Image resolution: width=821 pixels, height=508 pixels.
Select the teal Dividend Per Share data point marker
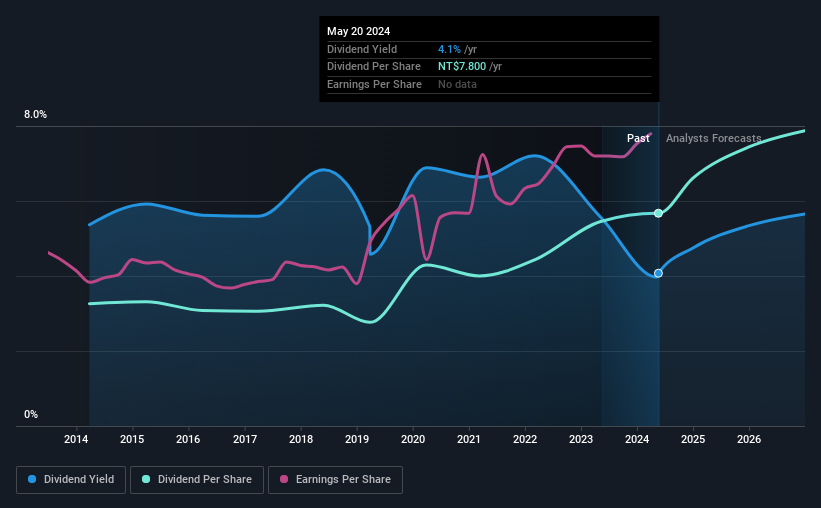click(x=658, y=213)
